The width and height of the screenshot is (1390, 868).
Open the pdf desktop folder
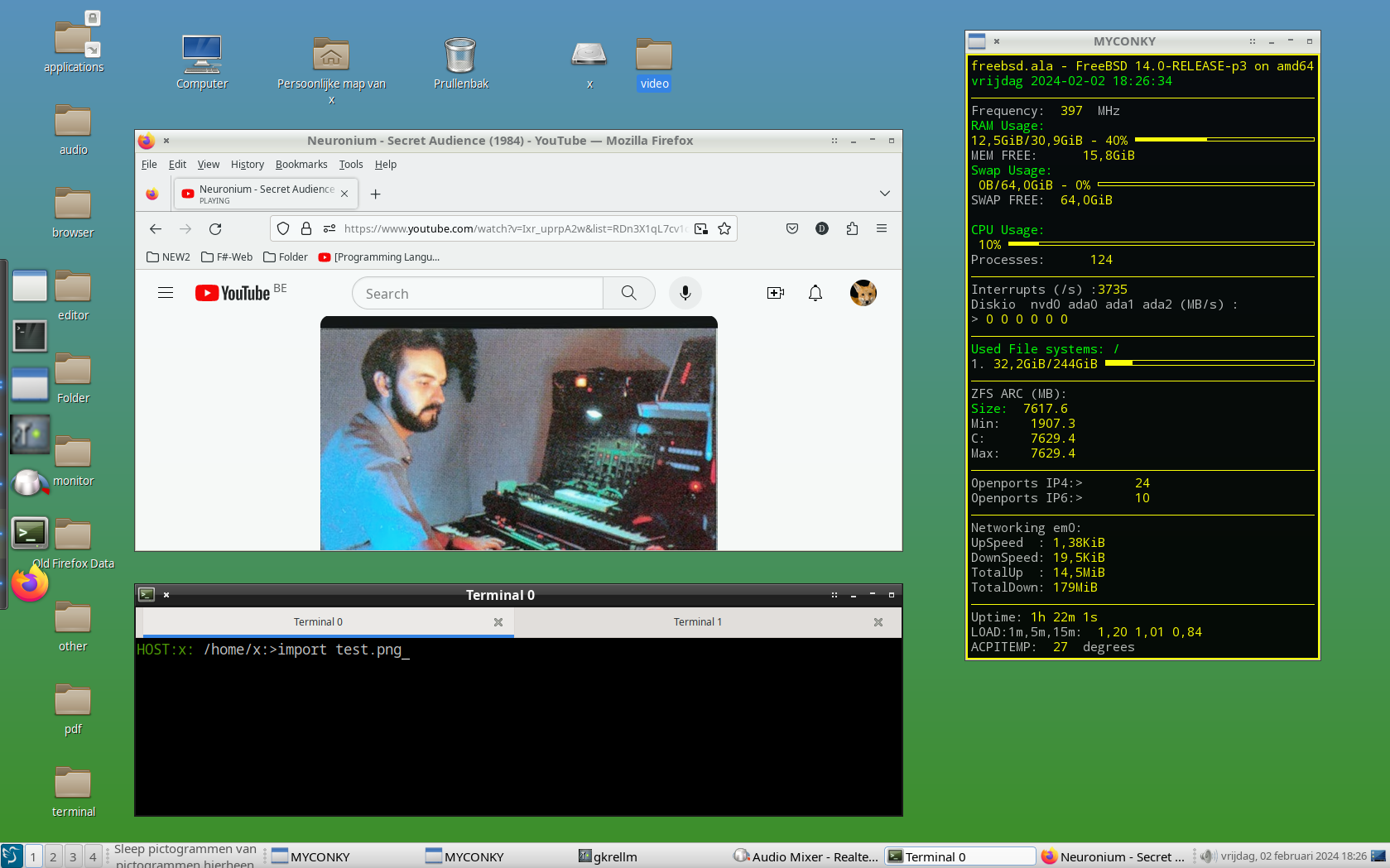click(x=73, y=709)
